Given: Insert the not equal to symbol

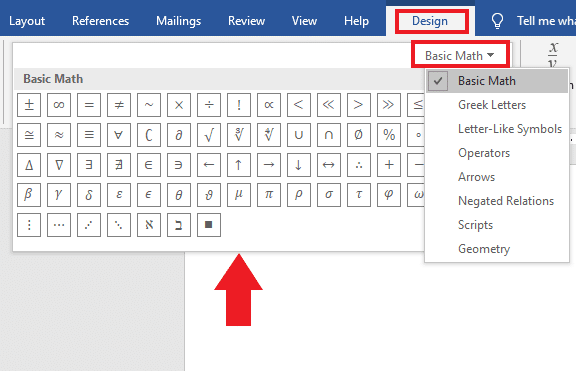Looking at the screenshot, I should tap(119, 105).
